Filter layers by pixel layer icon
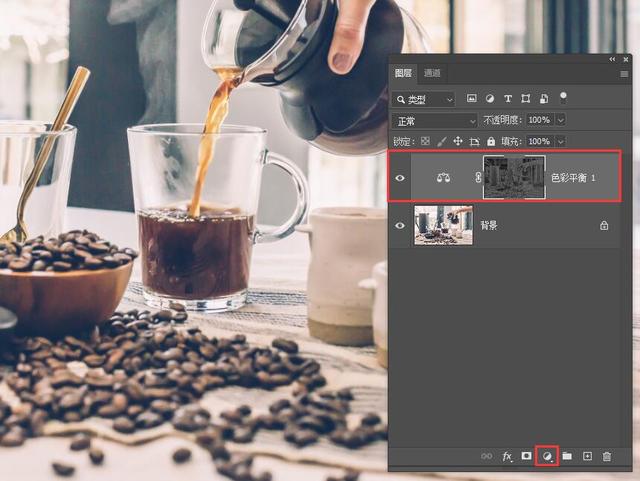 coord(471,98)
